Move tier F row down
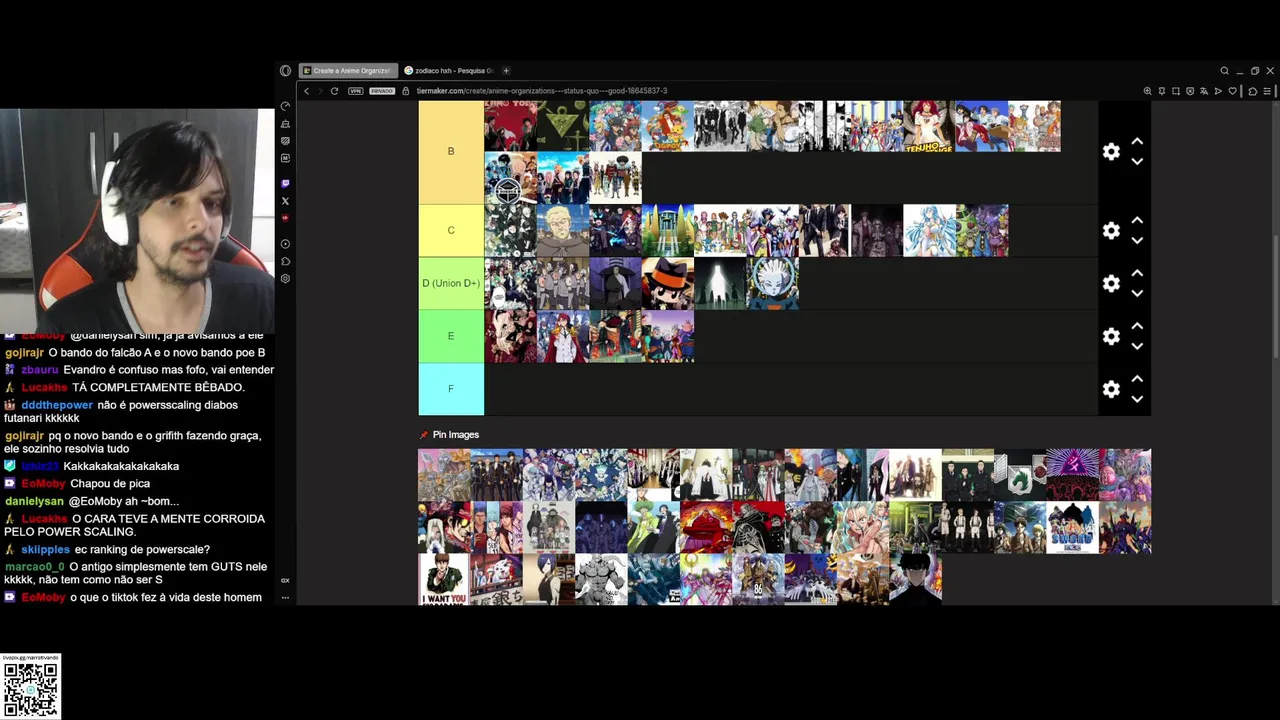 [1137, 399]
